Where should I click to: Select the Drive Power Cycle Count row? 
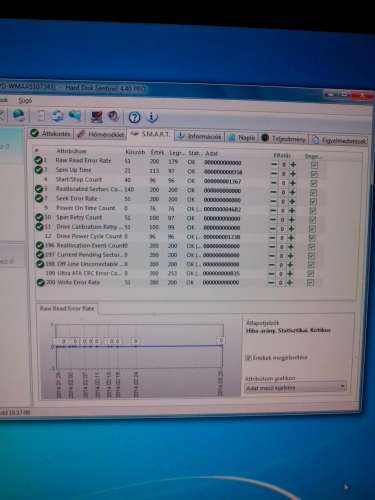tap(177, 236)
